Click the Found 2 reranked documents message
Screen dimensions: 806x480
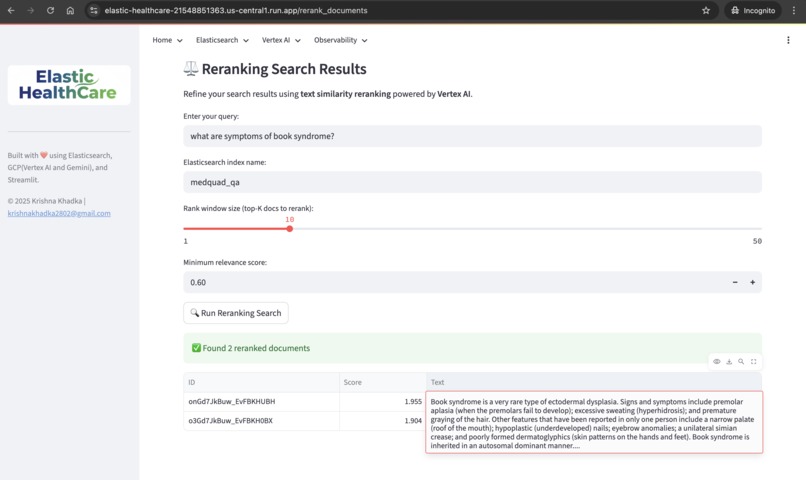click(x=472, y=348)
